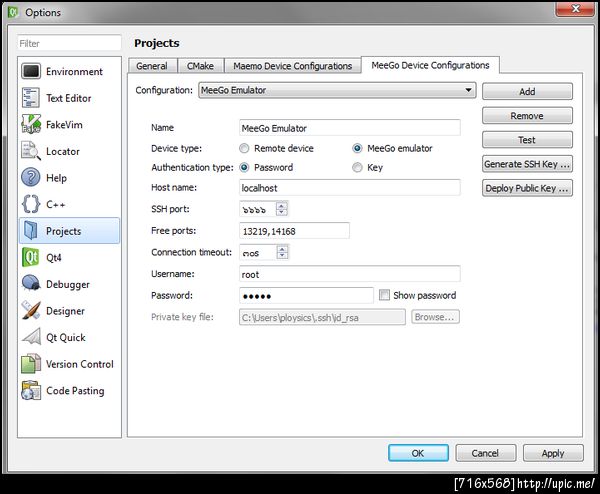The width and height of the screenshot is (600, 494).
Task: Click the Name input field
Action: 350,128
